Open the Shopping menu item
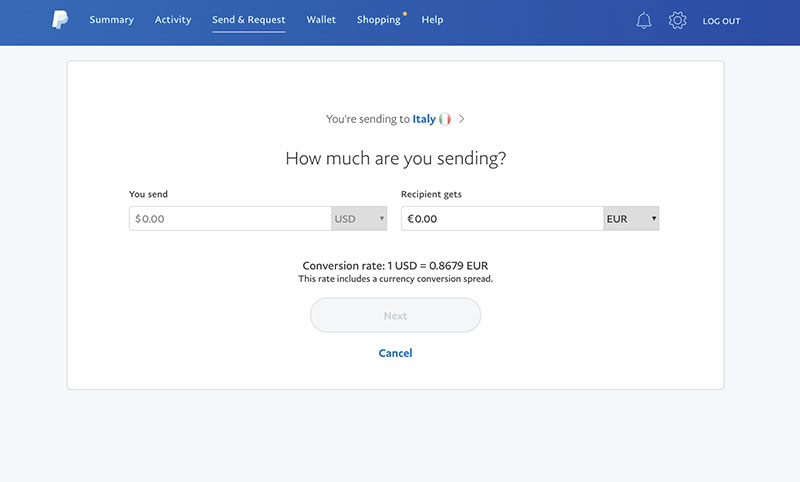 coord(379,19)
